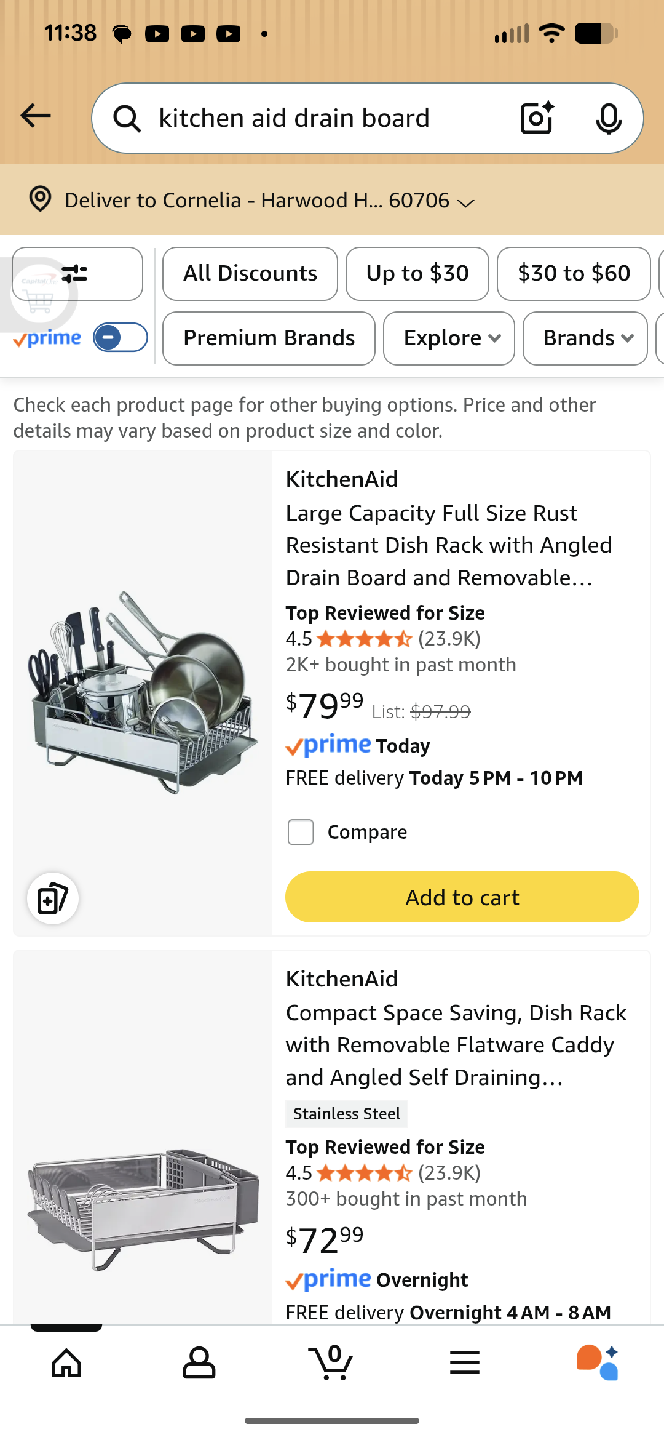Open the account profile icon

(x=199, y=1361)
